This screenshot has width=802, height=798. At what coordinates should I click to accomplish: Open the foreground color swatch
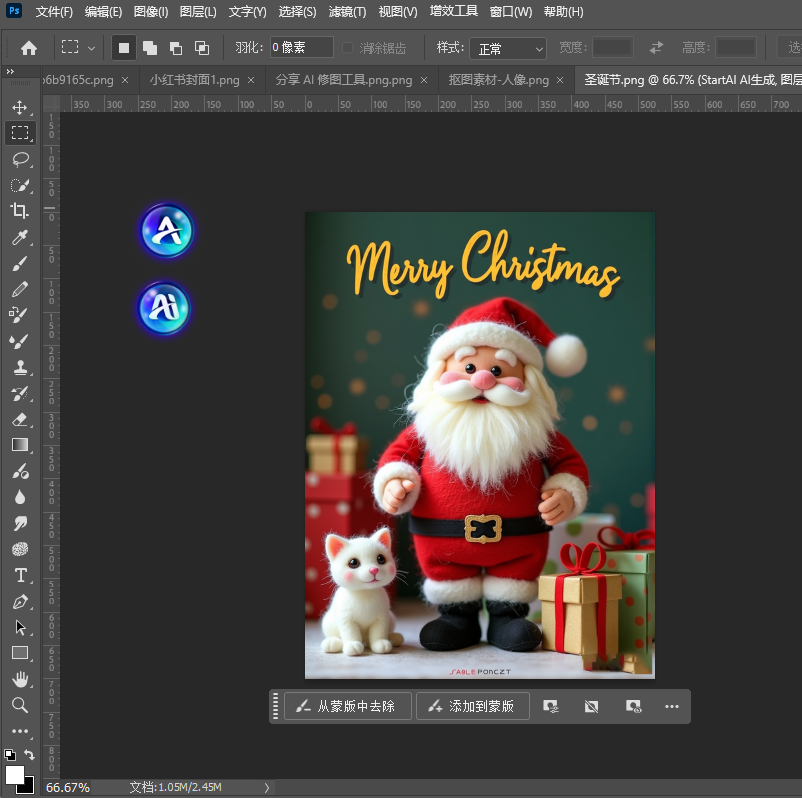pos(14,775)
